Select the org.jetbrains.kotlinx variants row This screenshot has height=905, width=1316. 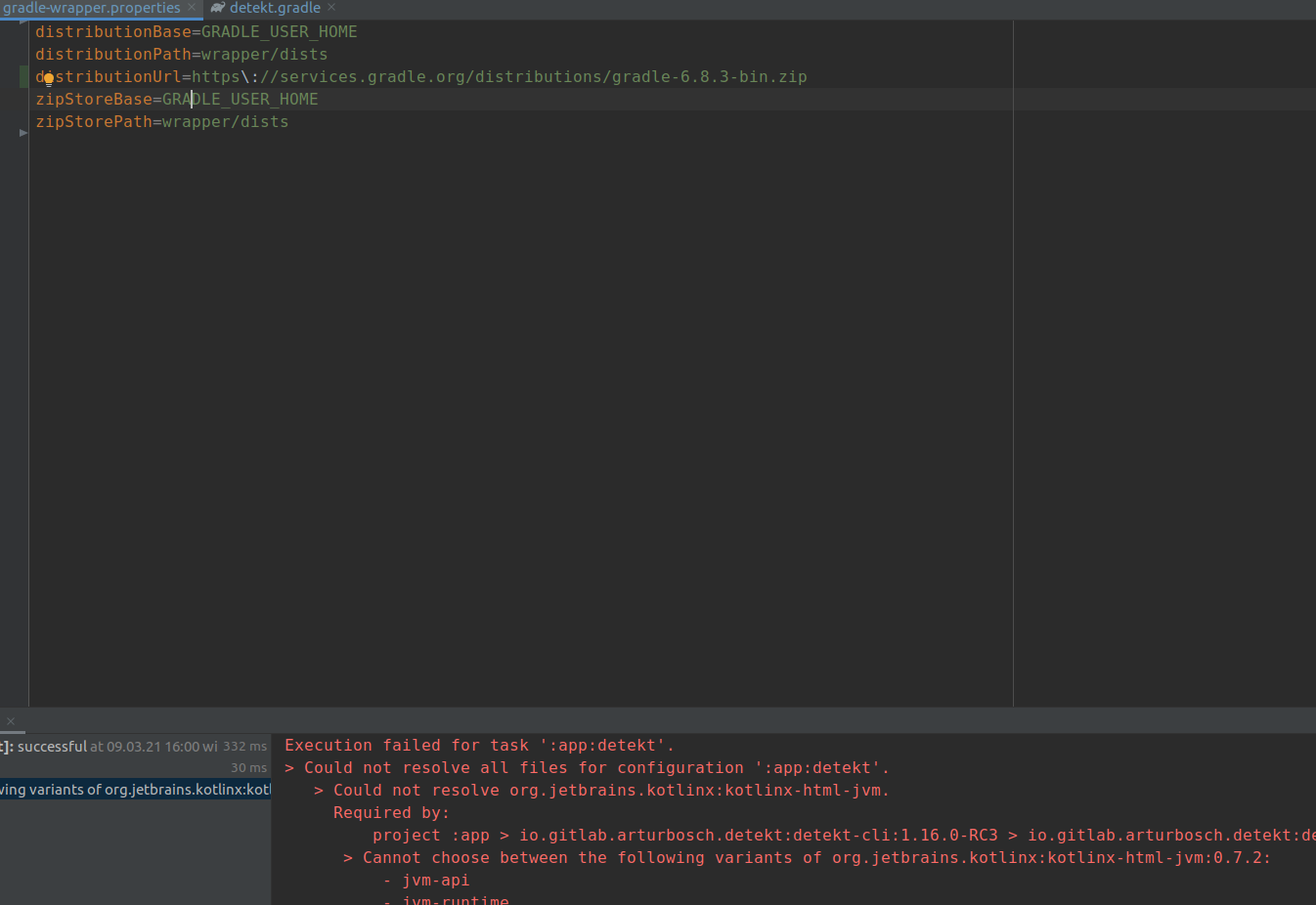pyautogui.click(x=137, y=789)
